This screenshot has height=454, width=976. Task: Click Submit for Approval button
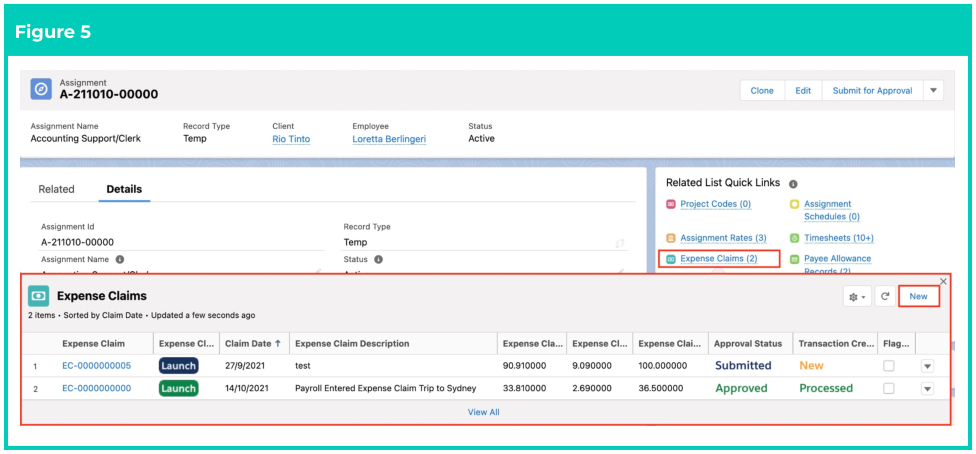pos(872,90)
